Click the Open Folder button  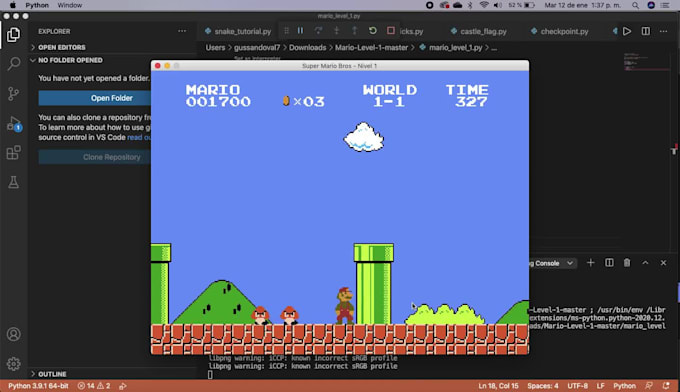[x=95, y=98]
